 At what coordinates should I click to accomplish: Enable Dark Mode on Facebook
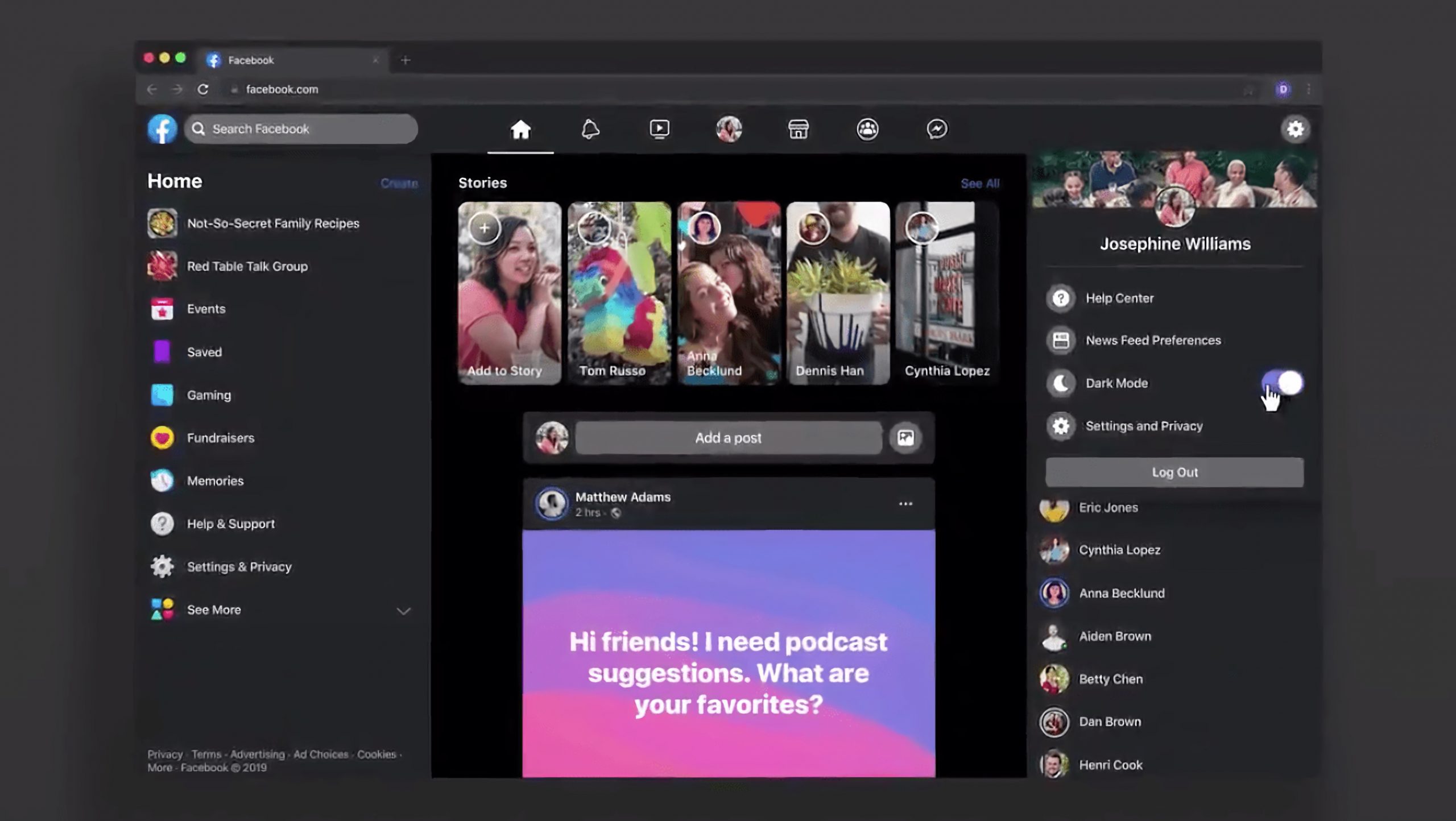(1282, 382)
